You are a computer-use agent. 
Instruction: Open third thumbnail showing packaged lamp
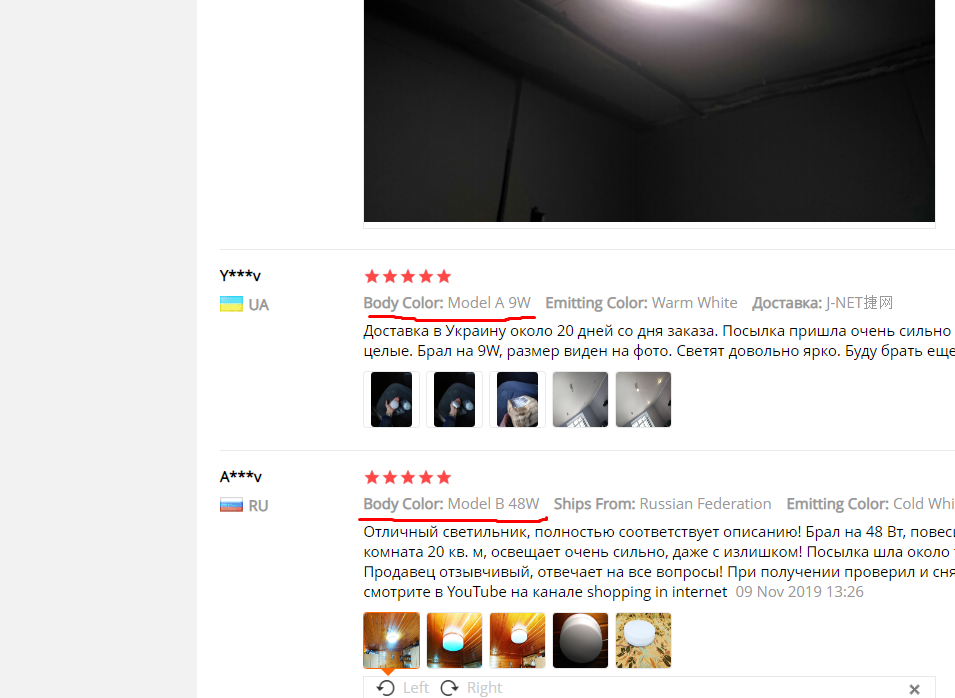[x=517, y=400]
